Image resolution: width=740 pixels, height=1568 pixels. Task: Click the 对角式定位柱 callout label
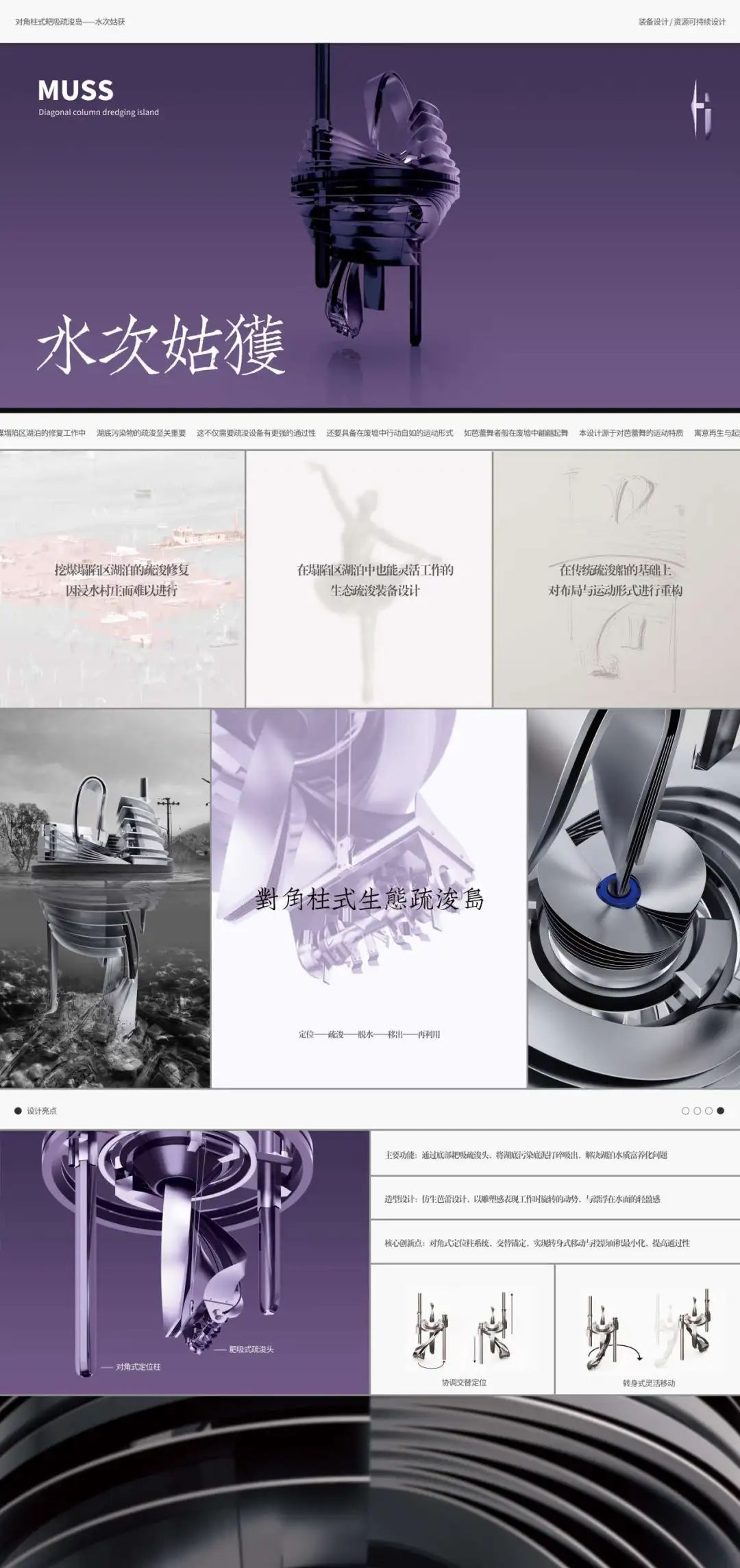point(138,1367)
